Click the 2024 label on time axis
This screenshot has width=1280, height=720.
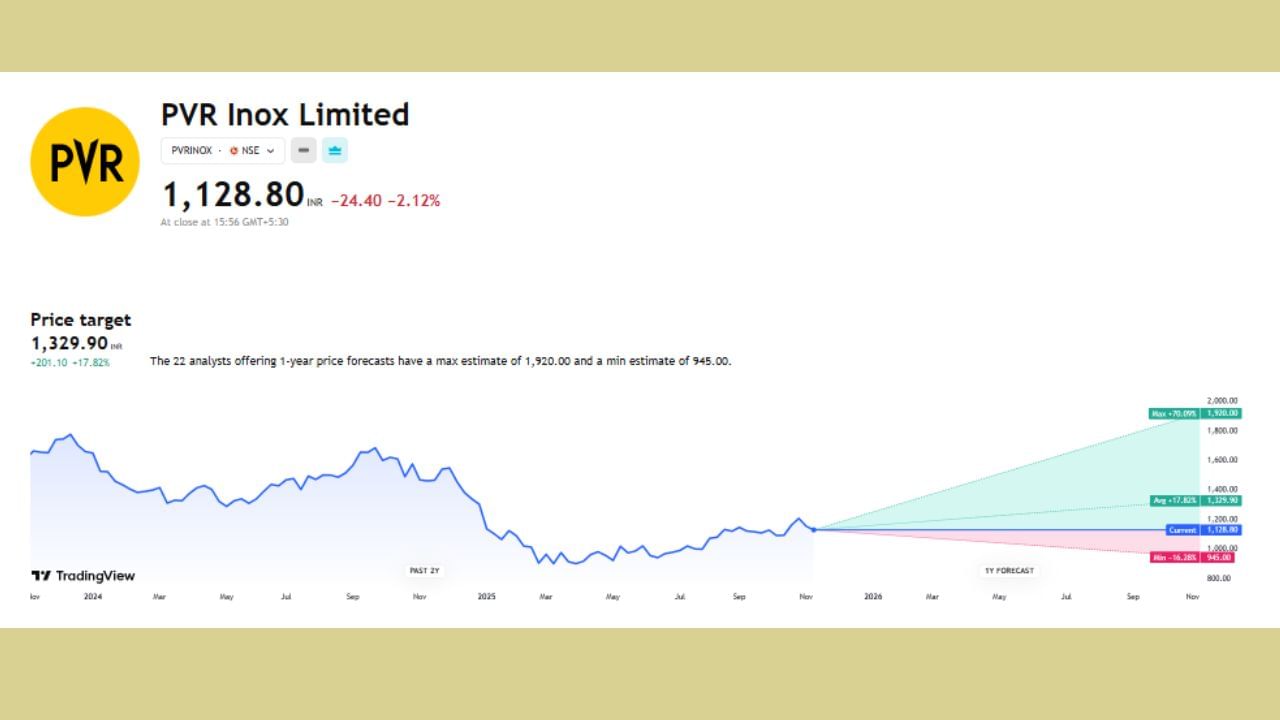[93, 597]
